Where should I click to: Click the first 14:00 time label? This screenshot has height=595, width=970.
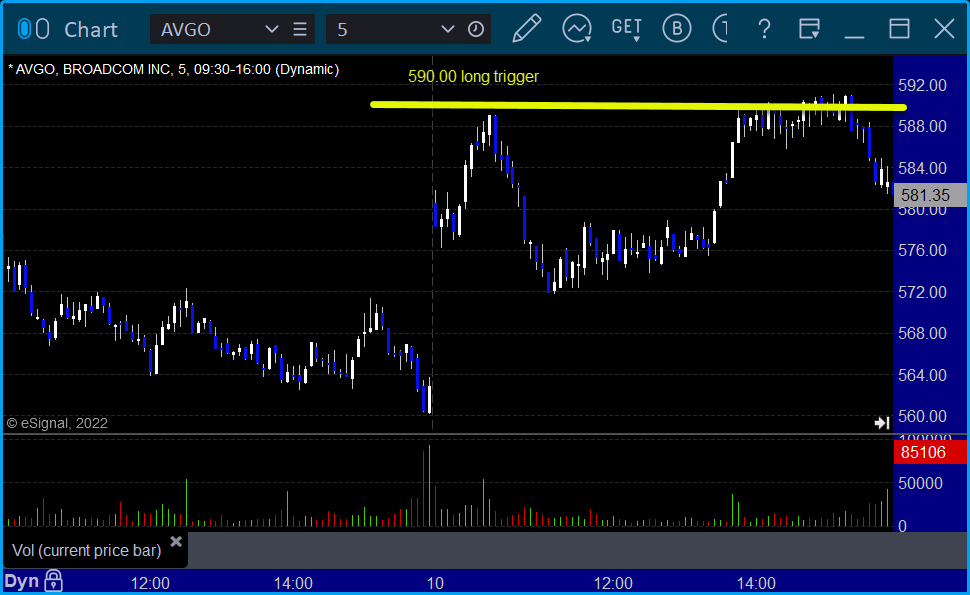(293, 583)
